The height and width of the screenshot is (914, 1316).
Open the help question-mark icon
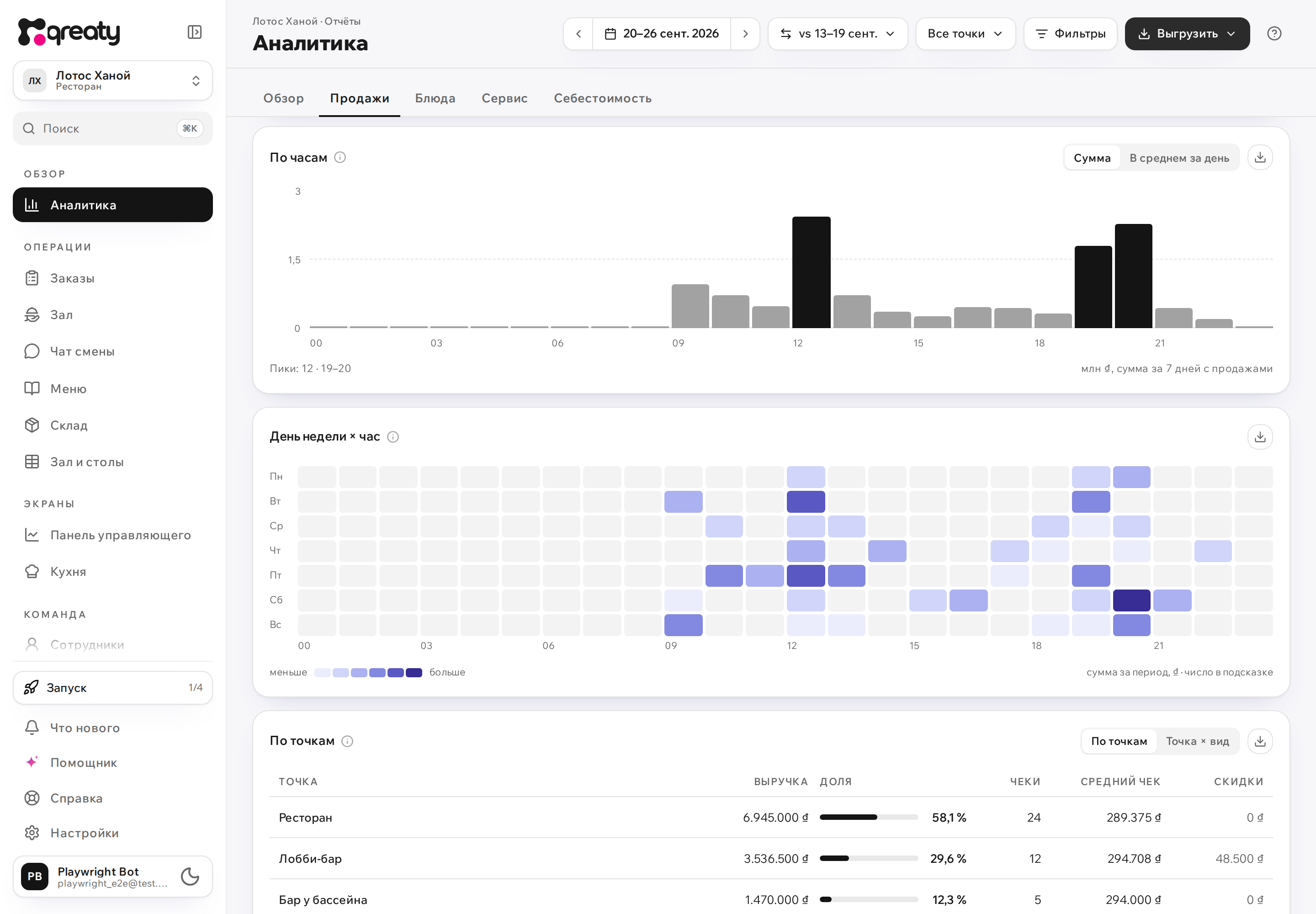(1274, 34)
